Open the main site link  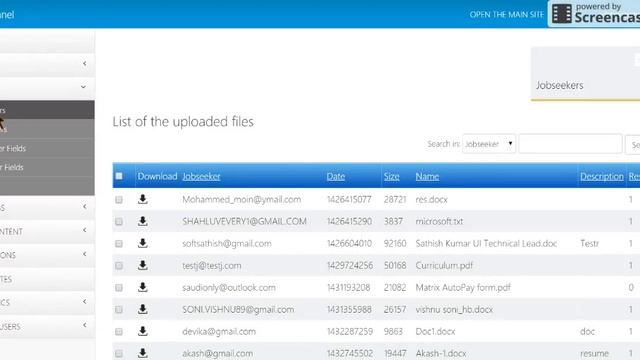pyautogui.click(x=506, y=15)
